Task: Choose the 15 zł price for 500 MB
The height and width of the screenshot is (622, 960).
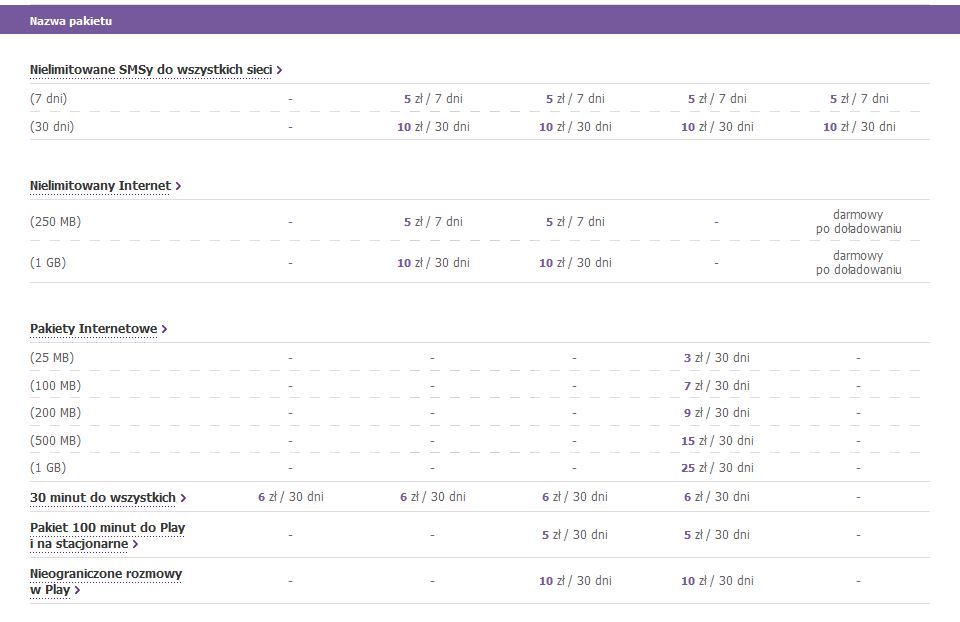Action: click(715, 441)
